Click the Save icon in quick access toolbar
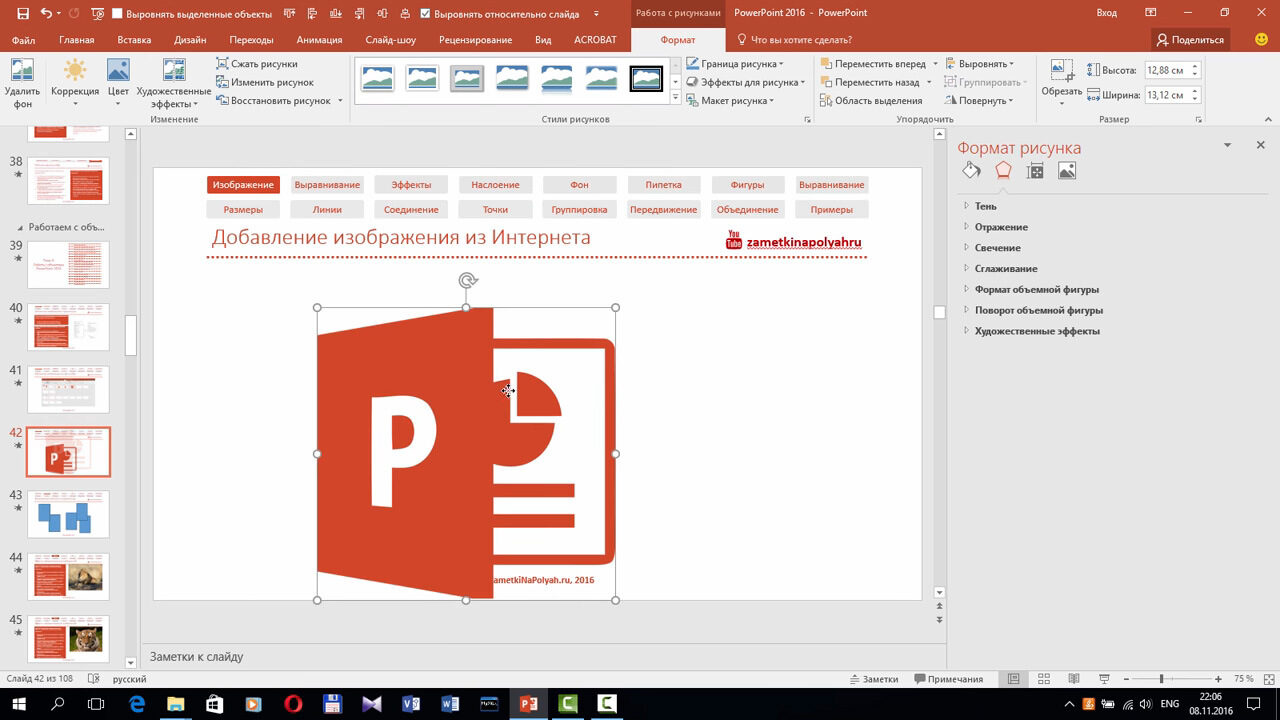 tap(23, 13)
